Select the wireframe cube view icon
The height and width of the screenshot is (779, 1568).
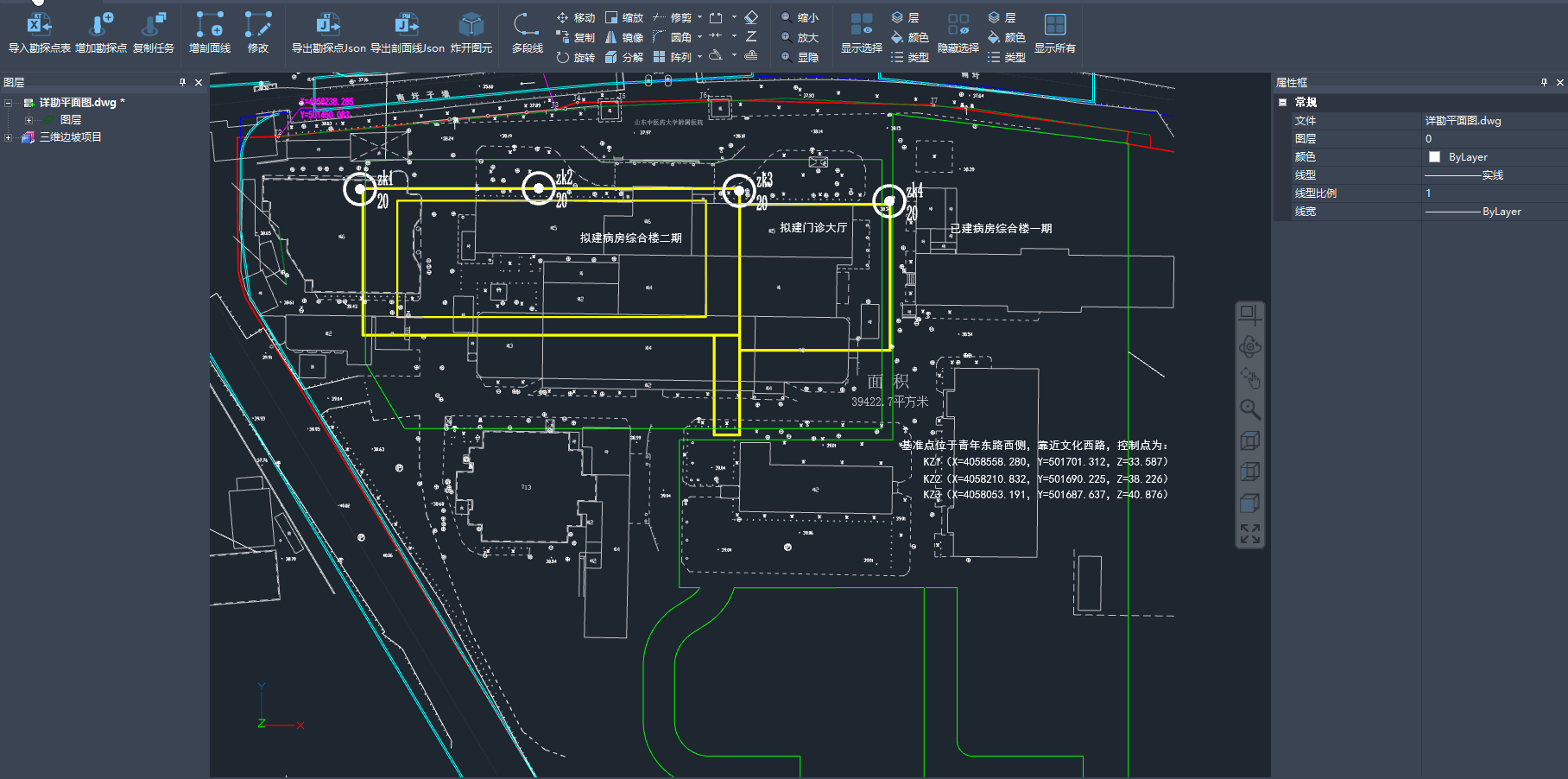[1249, 440]
